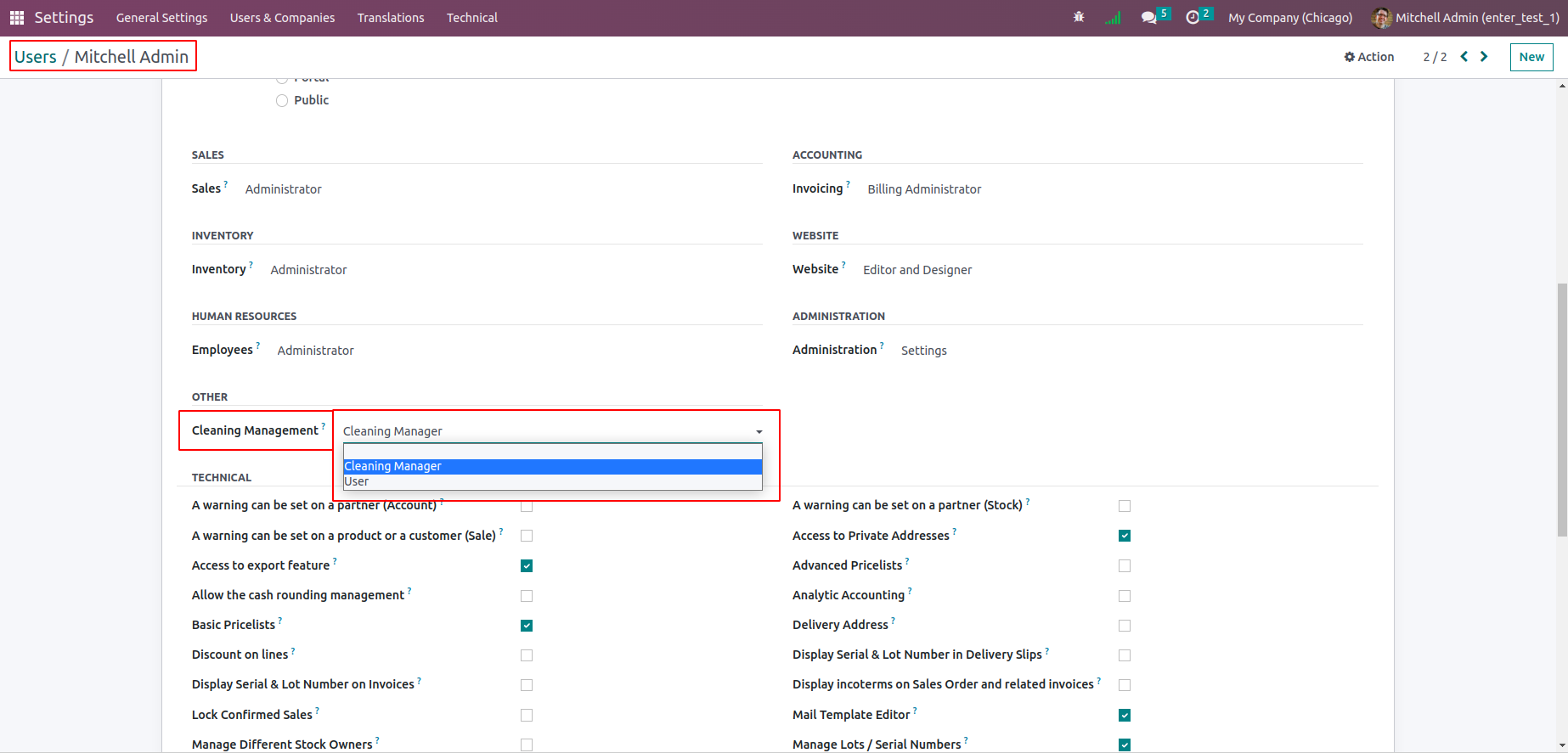Enable Display Serial & Lot Number on Invoices

(527, 685)
